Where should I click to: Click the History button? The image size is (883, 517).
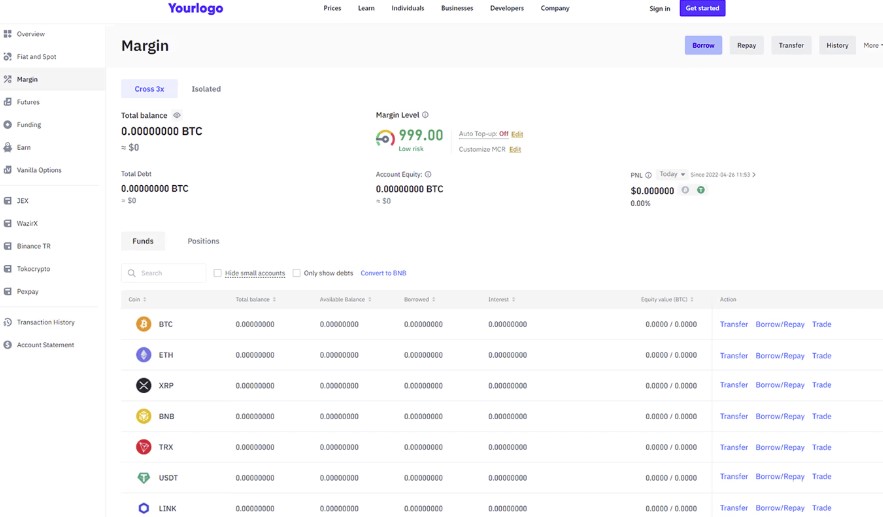[x=837, y=46]
